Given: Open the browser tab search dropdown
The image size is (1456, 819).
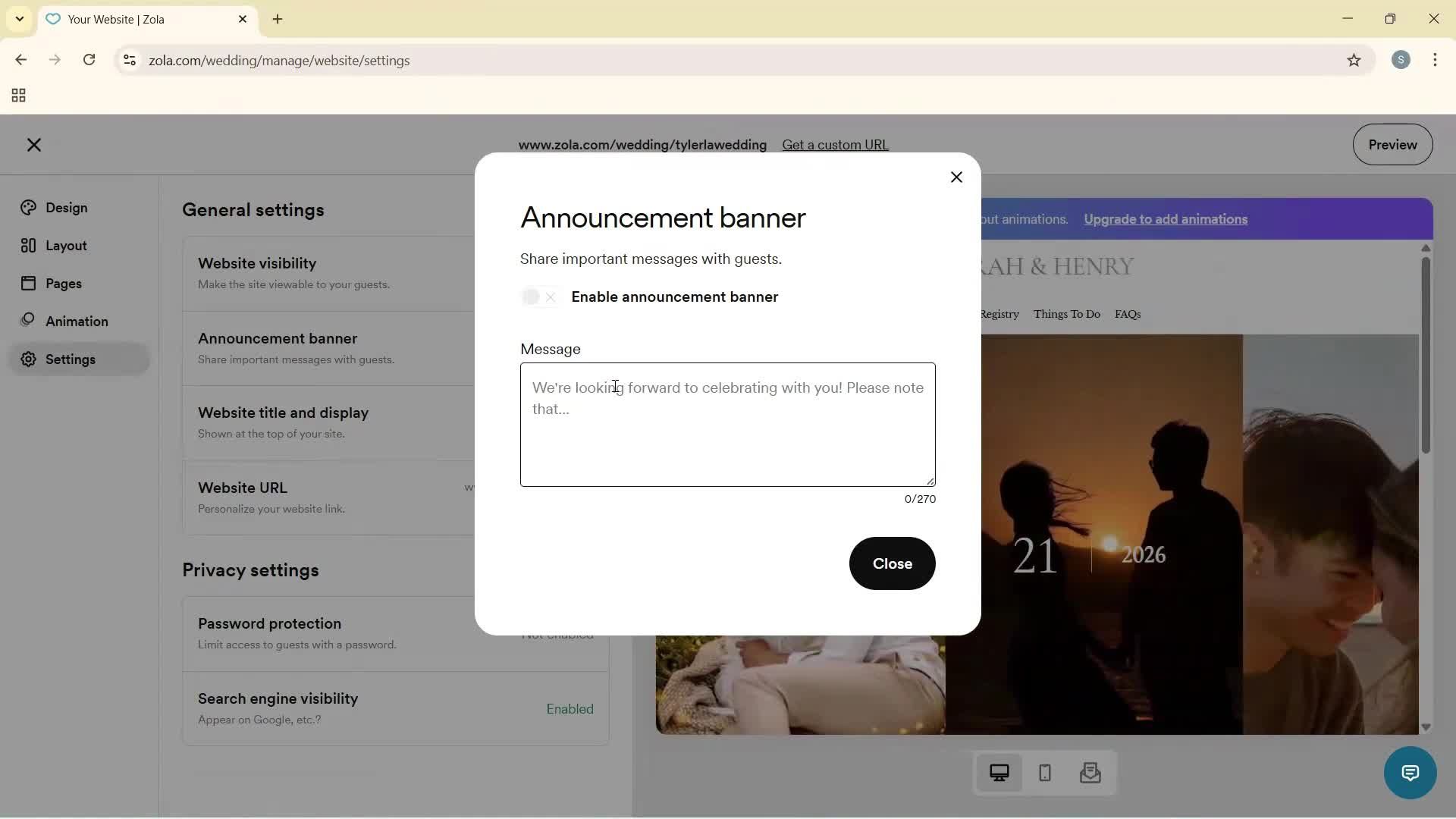Looking at the screenshot, I should pos(19,19).
